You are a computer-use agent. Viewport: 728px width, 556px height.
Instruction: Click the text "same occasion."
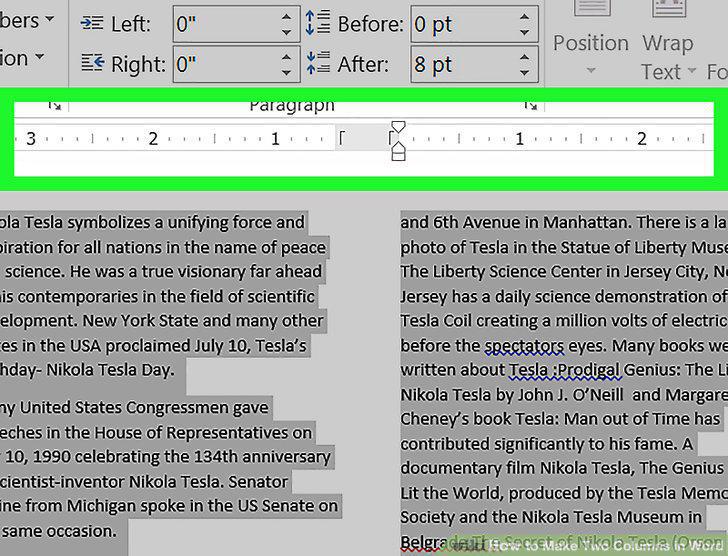coord(59,530)
